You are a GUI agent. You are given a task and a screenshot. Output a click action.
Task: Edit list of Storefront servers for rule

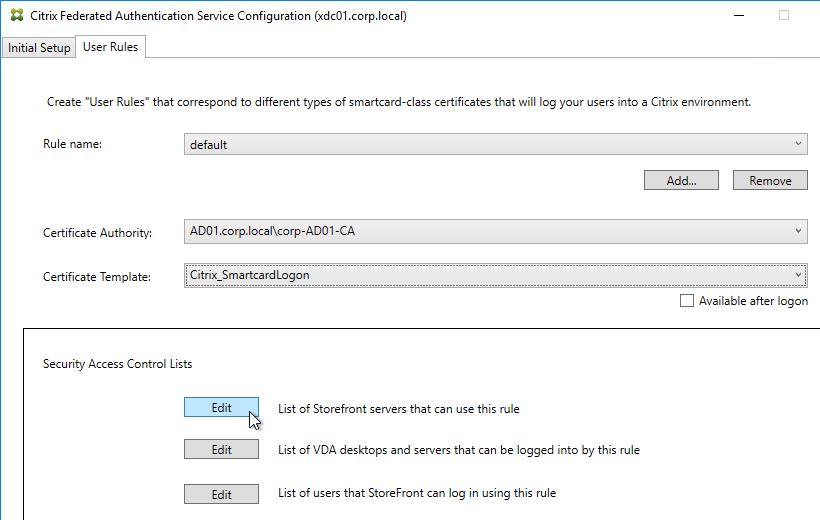[221, 408]
